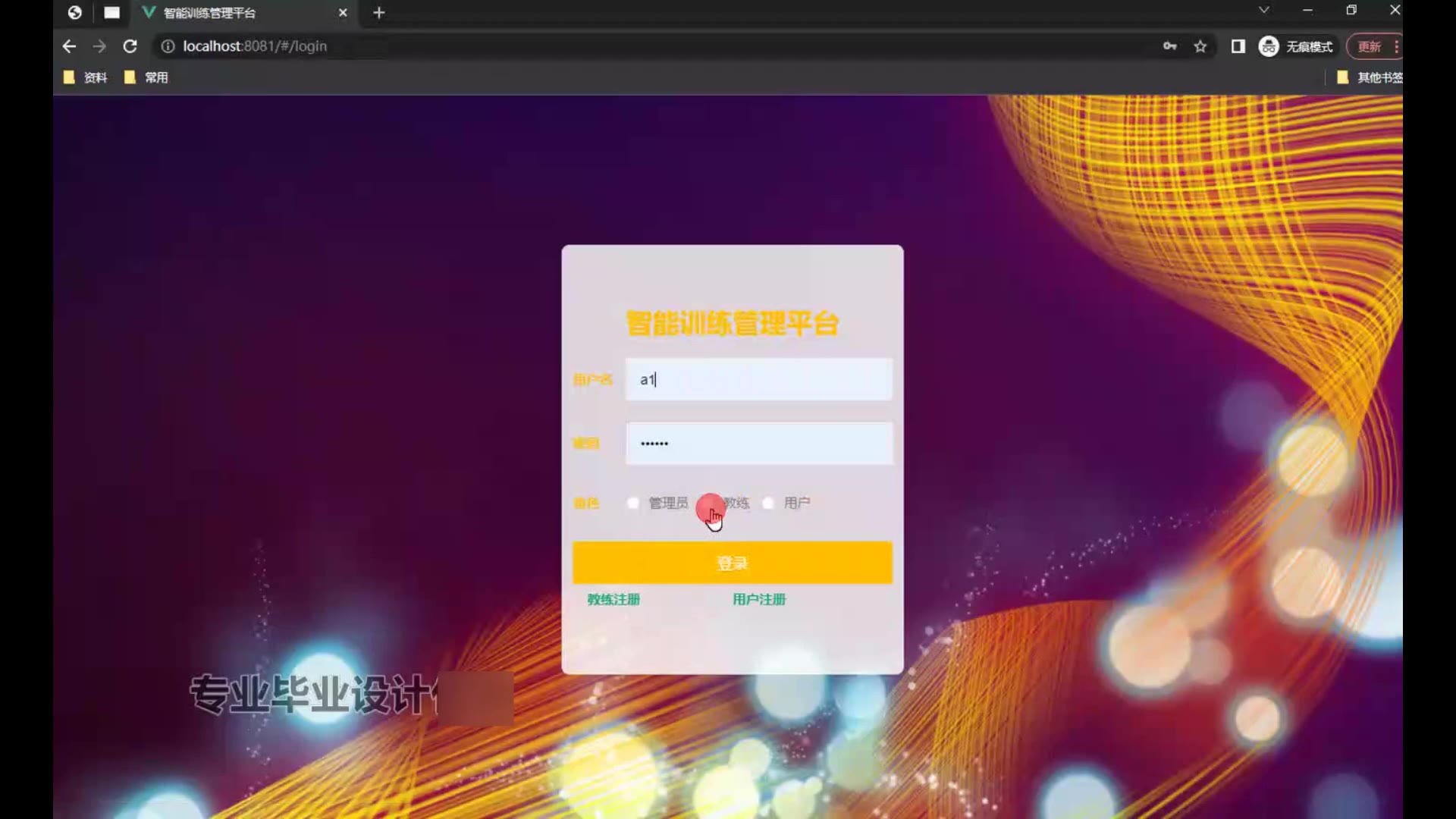Bookmark this page with the star icon
Screen dimensions: 1456x819
click(x=1200, y=46)
